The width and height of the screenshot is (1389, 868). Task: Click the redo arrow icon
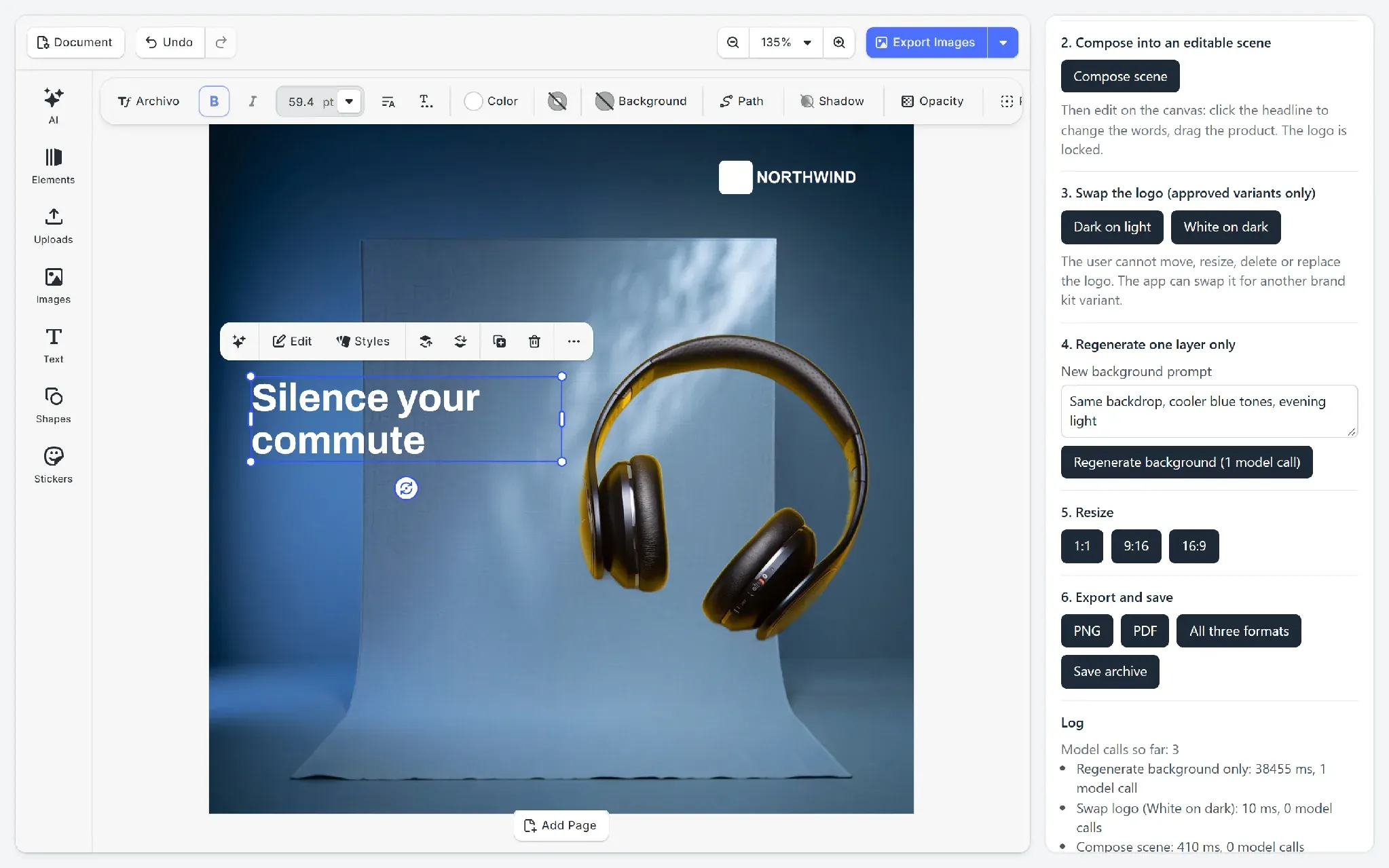(x=221, y=42)
